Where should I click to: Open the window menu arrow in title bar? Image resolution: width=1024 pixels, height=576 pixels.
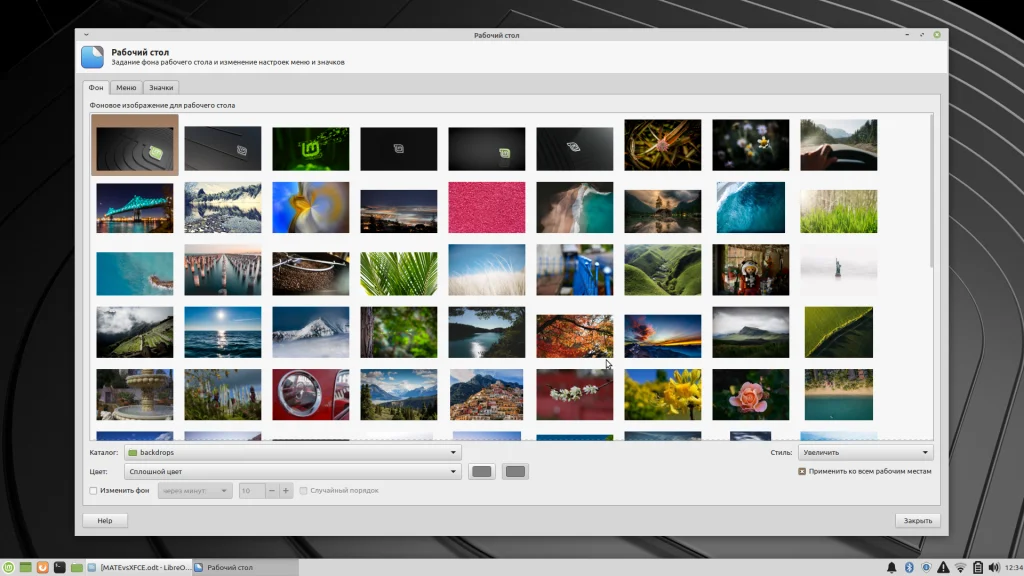(x=86, y=35)
